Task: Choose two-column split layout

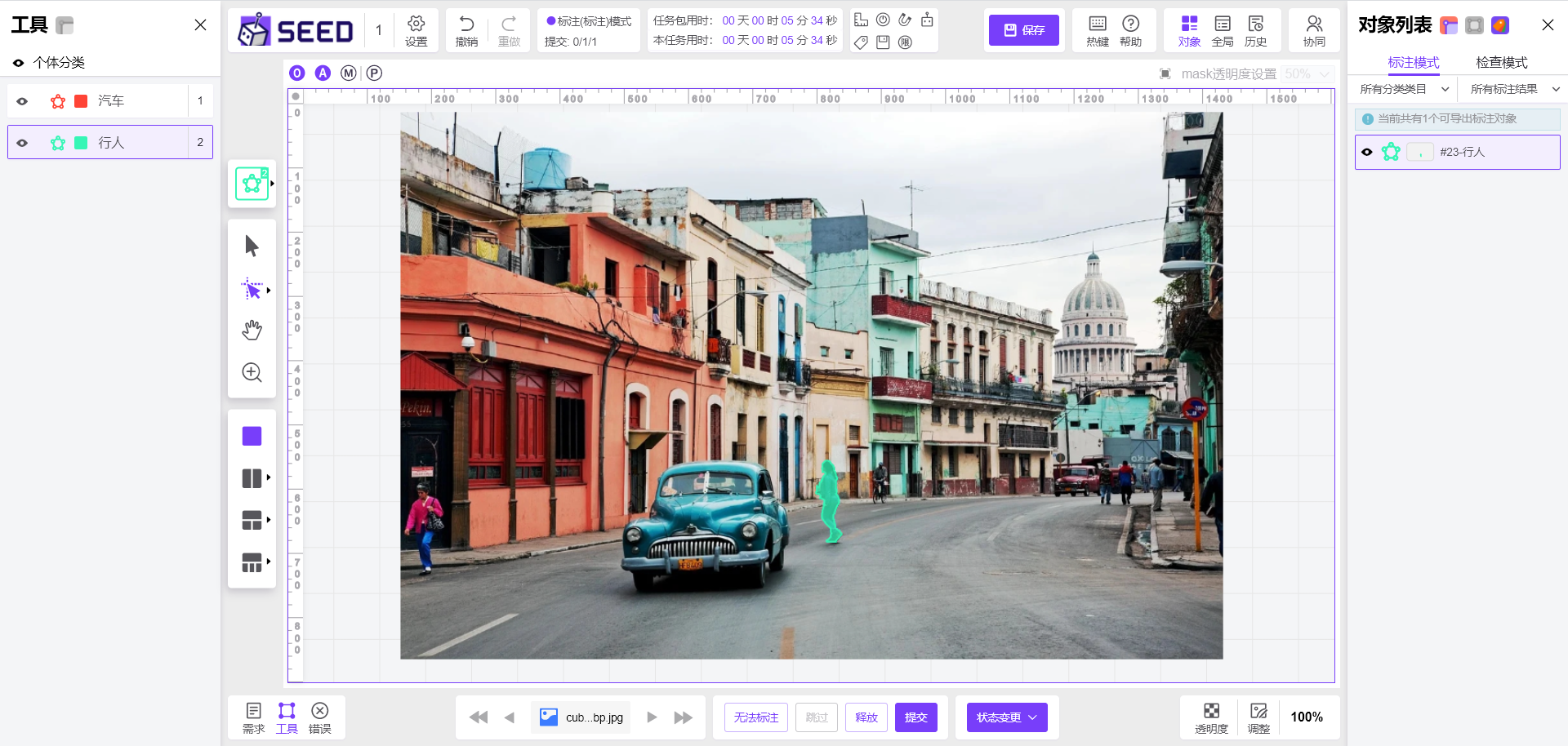Action: point(252,478)
